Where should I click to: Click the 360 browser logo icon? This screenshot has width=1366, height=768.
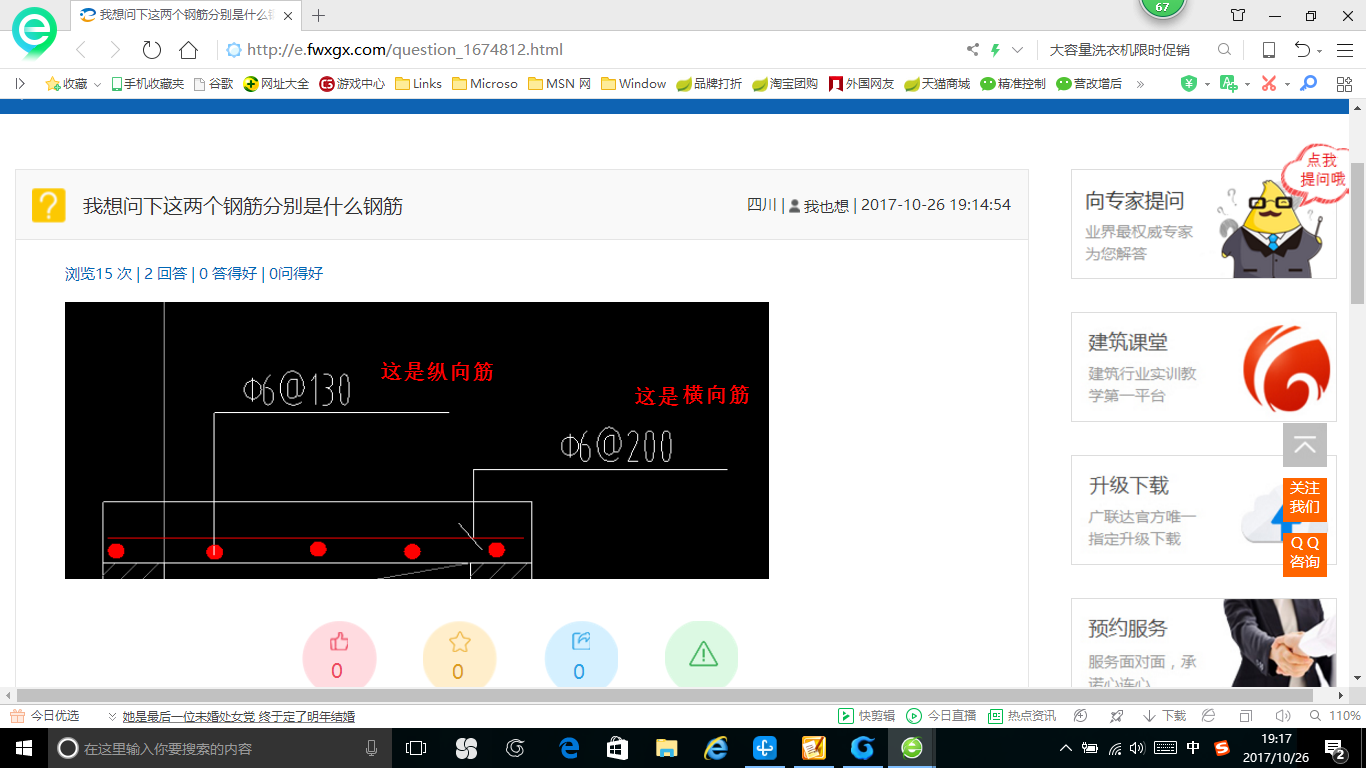click(35, 32)
